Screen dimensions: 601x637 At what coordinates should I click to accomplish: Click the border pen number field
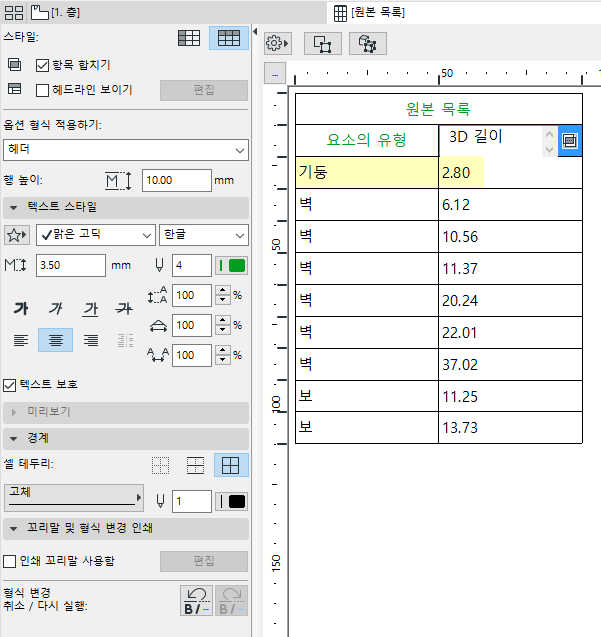click(x=191, y=502)
